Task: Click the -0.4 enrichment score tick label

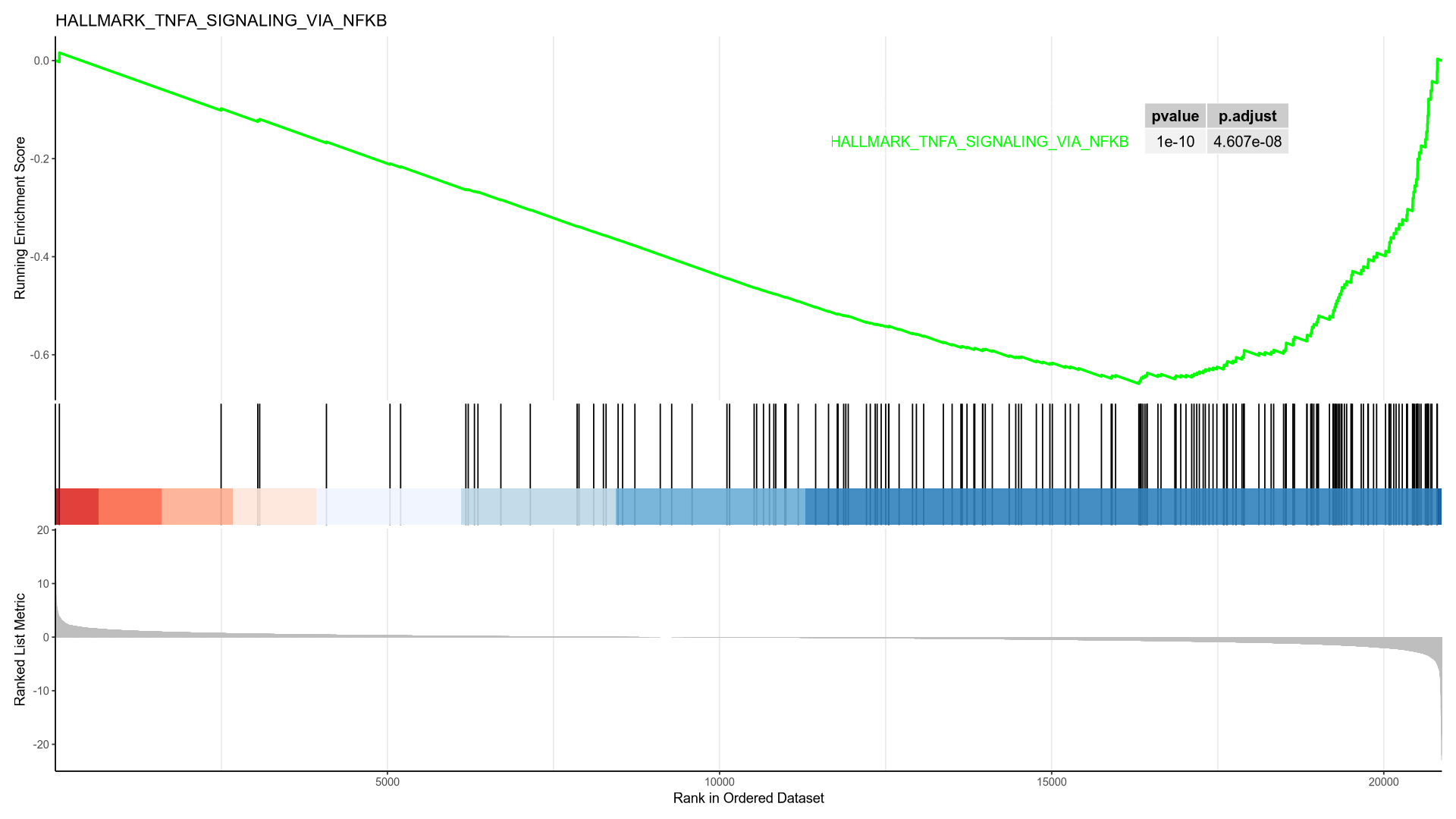Action: pos(39,257)
